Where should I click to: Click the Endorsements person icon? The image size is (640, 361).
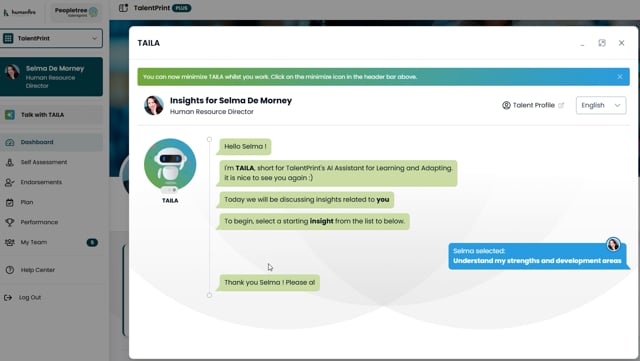(10, 183)
